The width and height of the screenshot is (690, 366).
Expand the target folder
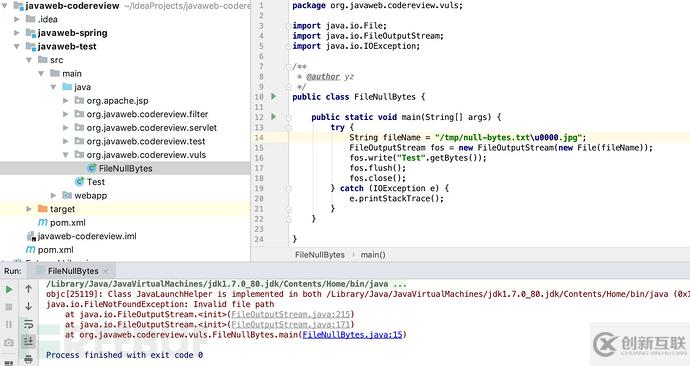[x=29, y=209]
